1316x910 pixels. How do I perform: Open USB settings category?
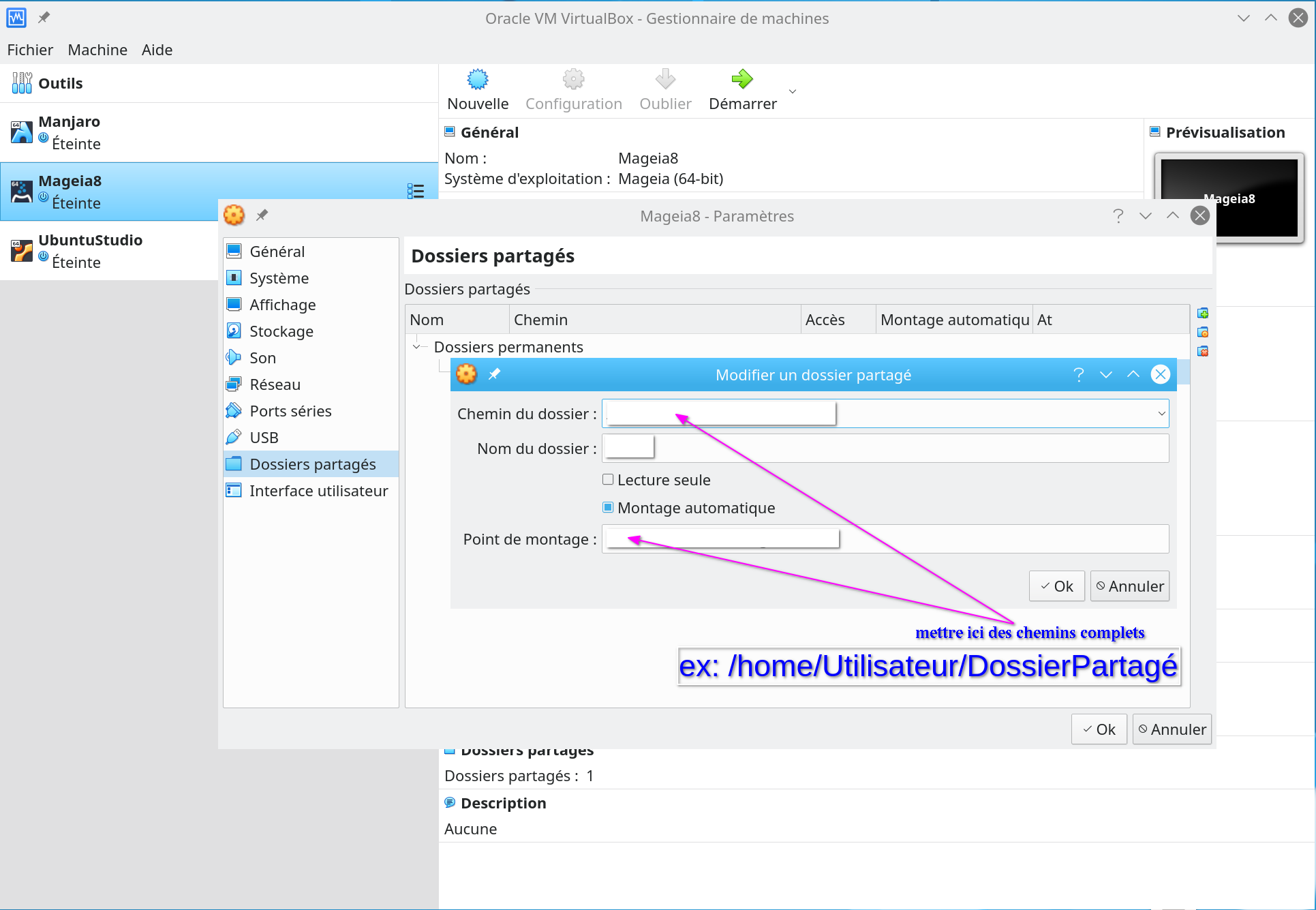tap(311, 438)
